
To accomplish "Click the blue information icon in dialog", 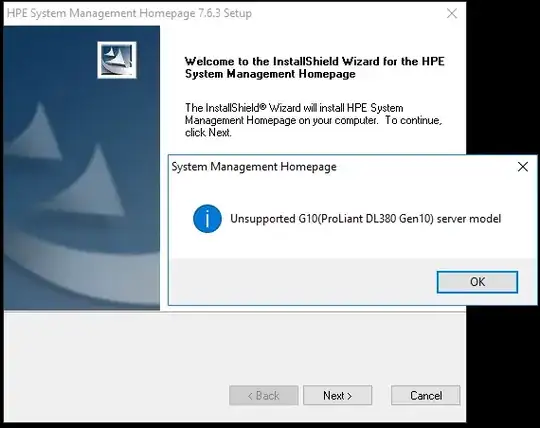I will [x=207, y=219].
